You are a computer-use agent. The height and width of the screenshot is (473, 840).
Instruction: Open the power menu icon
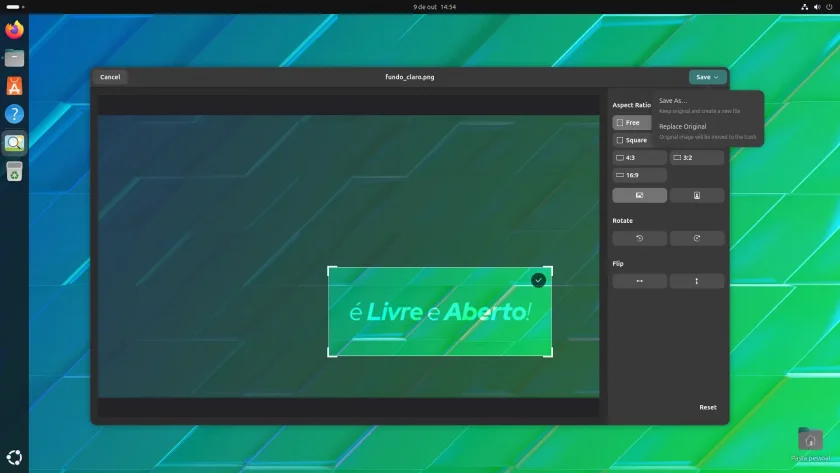click(829, 7)
